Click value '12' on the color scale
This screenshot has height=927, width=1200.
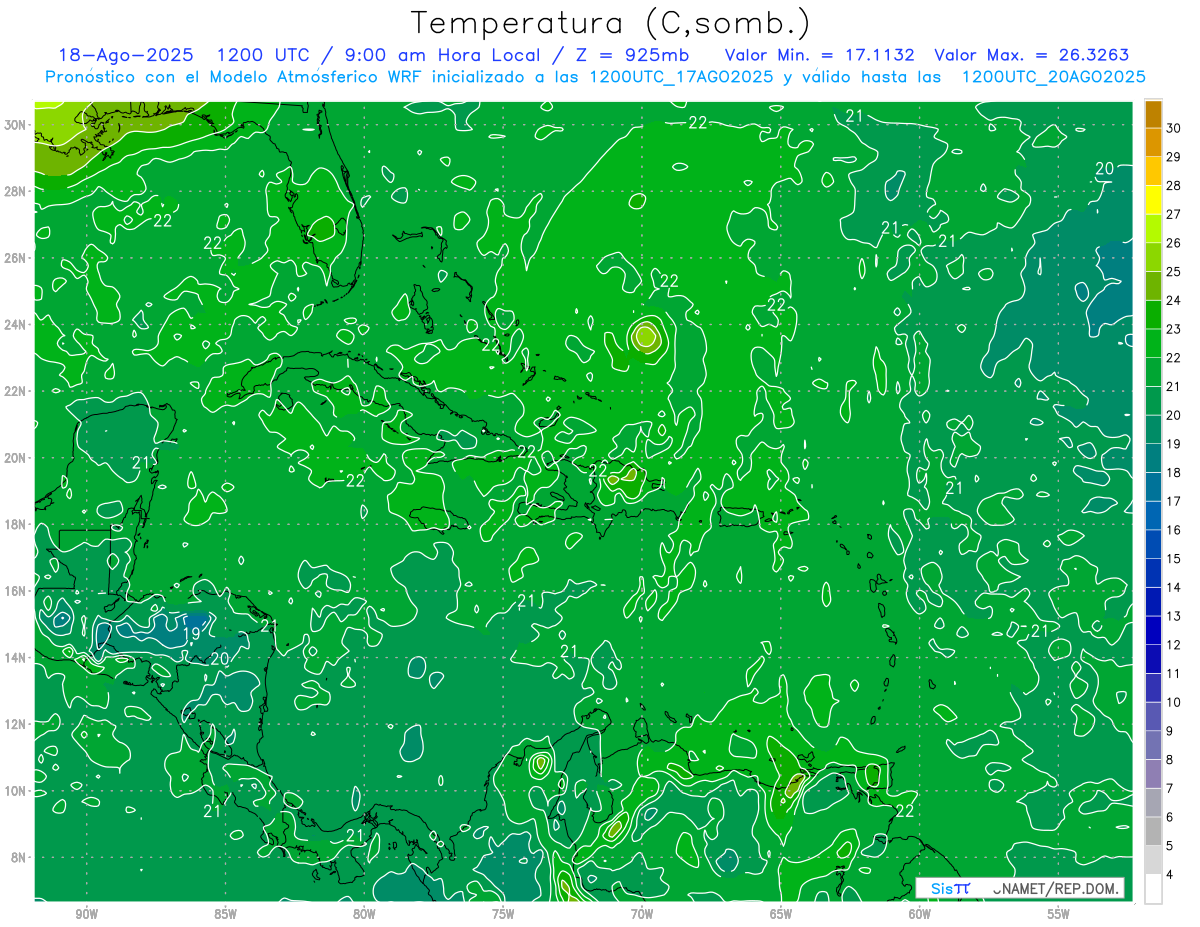click(1174, 645)
